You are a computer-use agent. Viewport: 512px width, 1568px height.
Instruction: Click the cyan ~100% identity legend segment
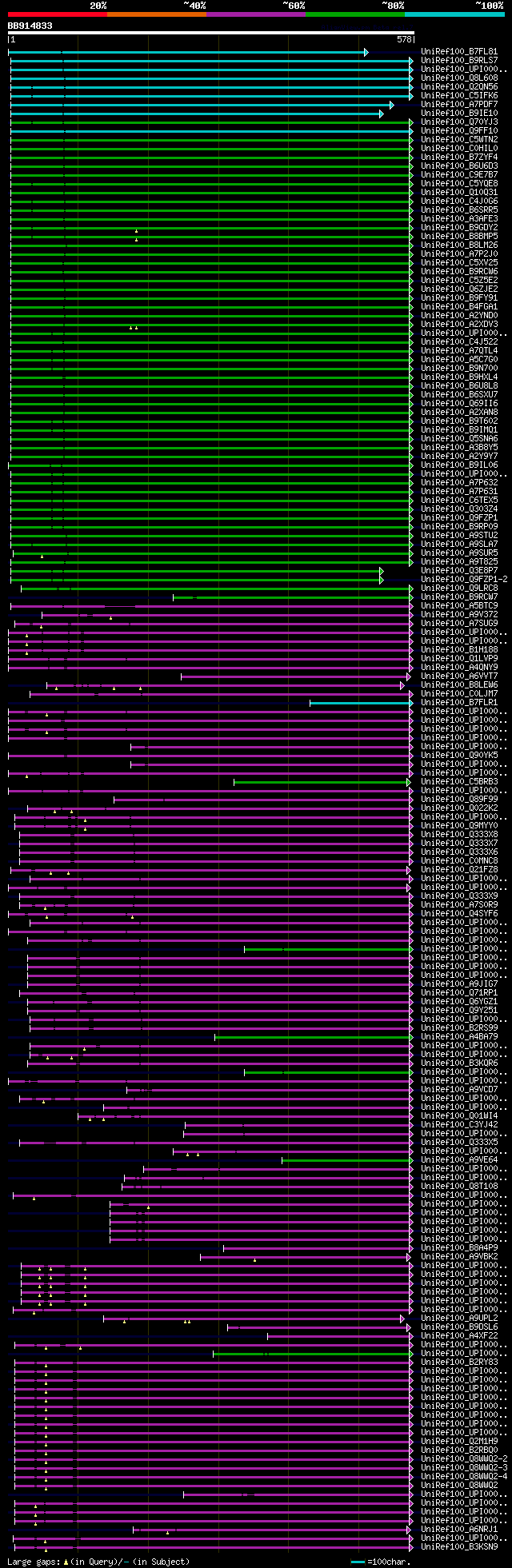coord(454,14)
